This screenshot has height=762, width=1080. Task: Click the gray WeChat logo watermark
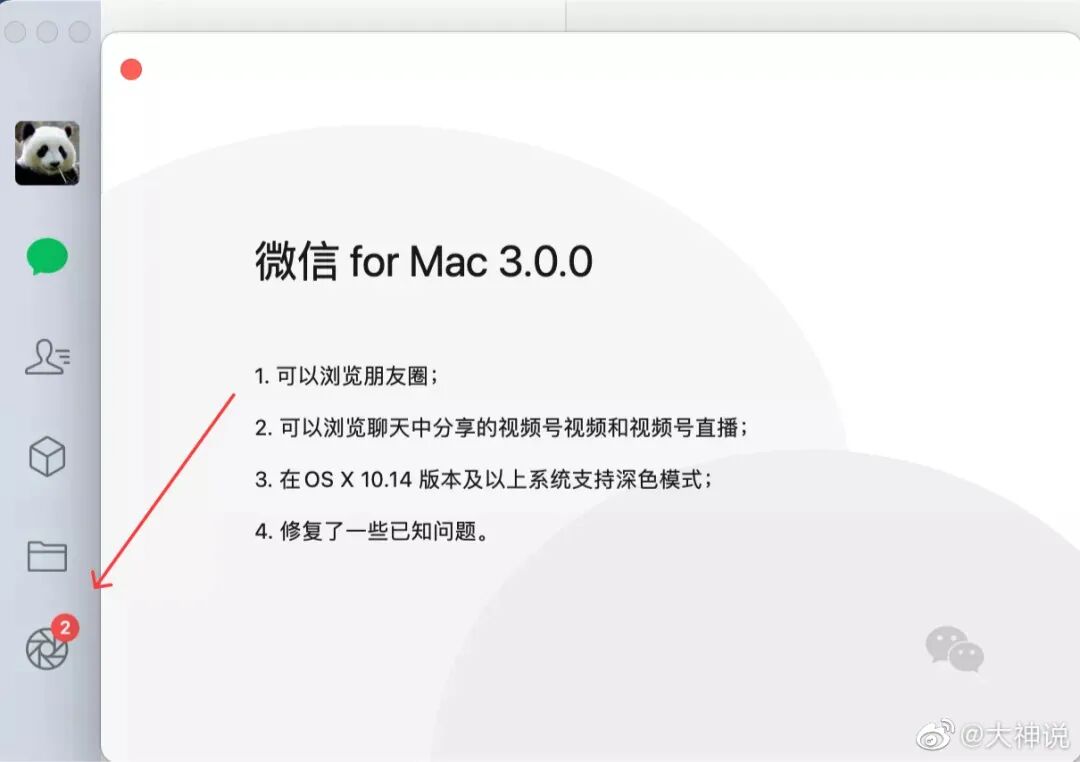tap(955, 649)
